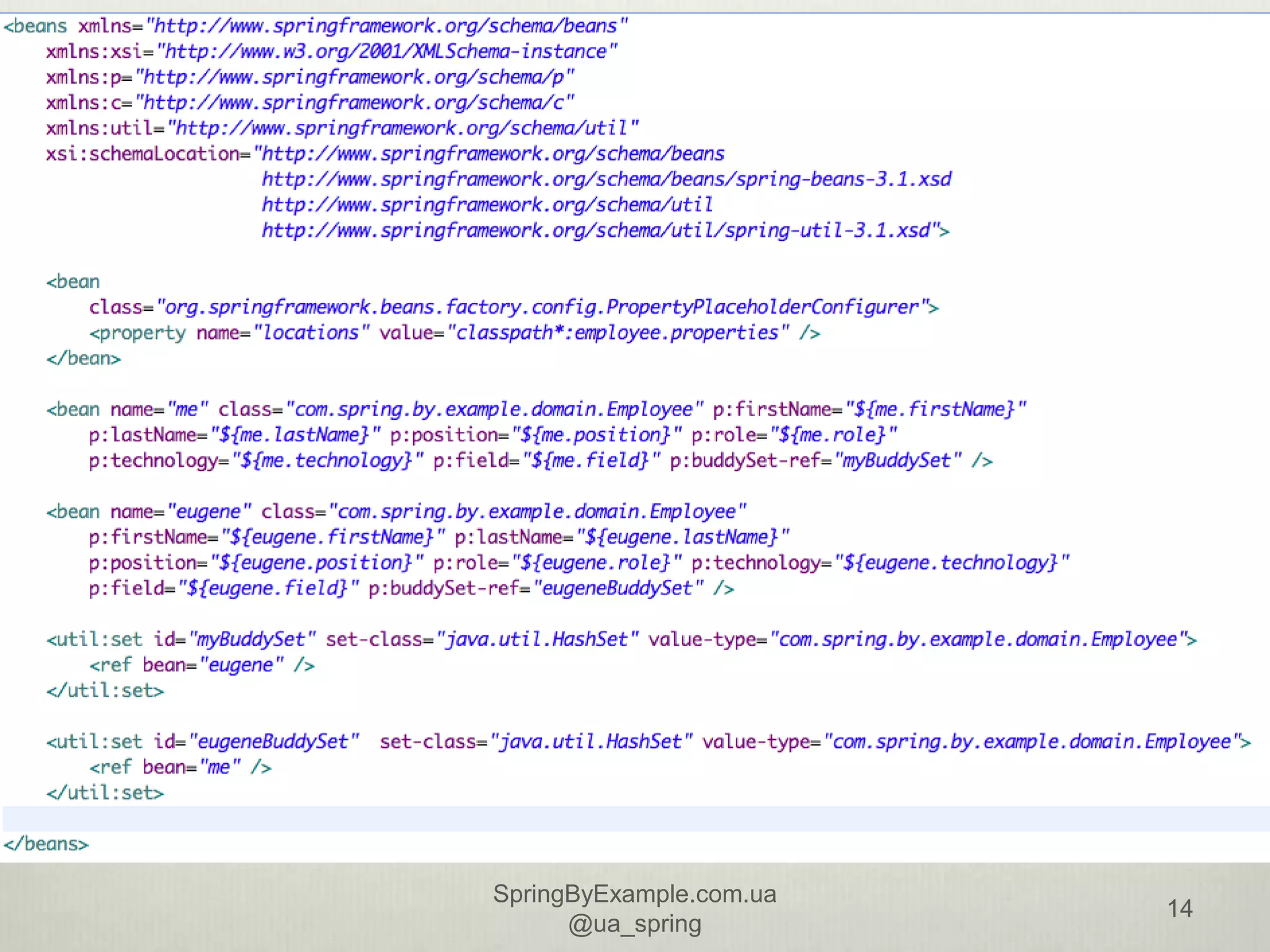This screenshot has height=952, width=1270.
Task: Click the ref bean="me" value
Action: click(x=220, y=767)
